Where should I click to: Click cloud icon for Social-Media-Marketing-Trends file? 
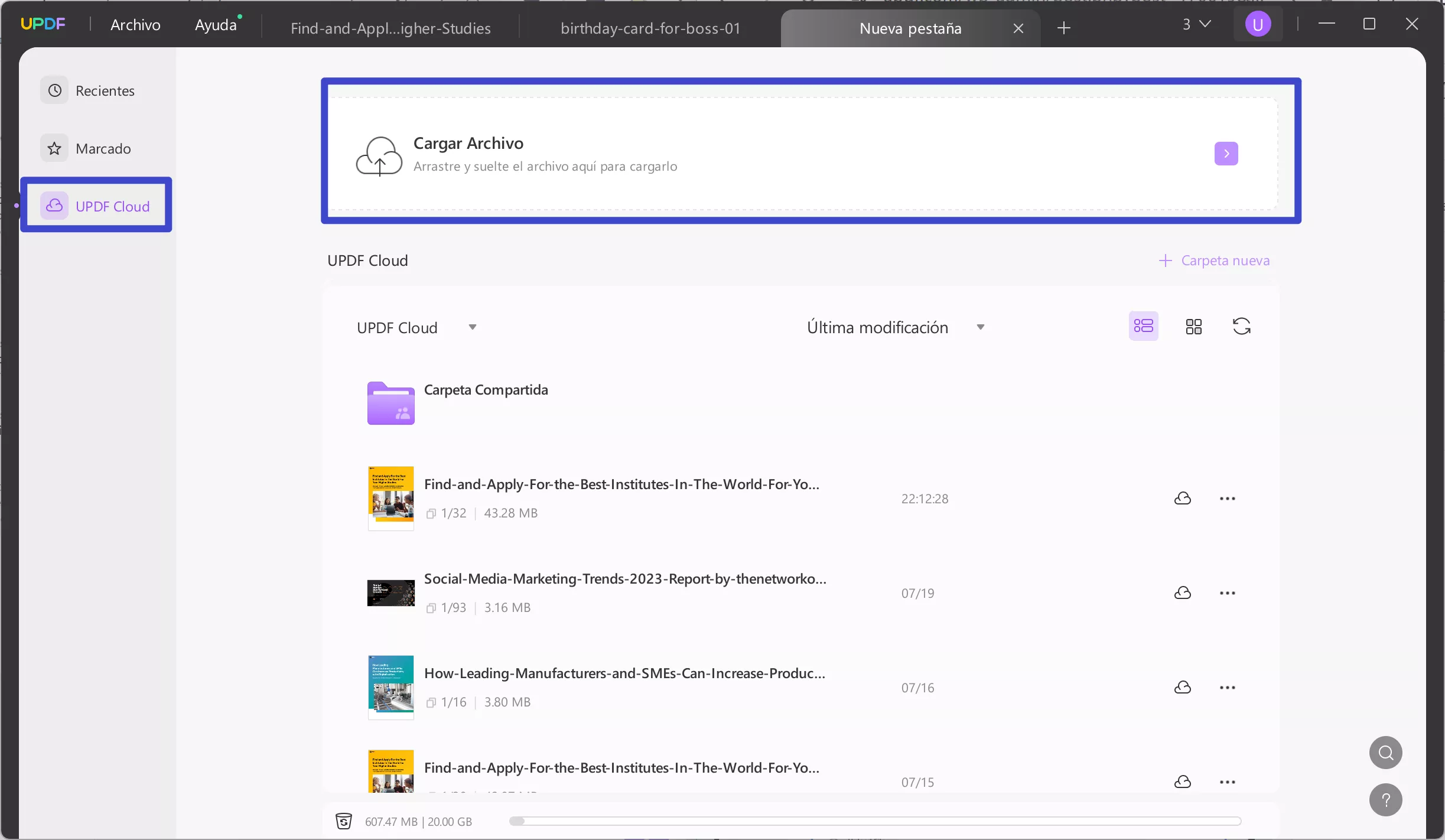1182,593
